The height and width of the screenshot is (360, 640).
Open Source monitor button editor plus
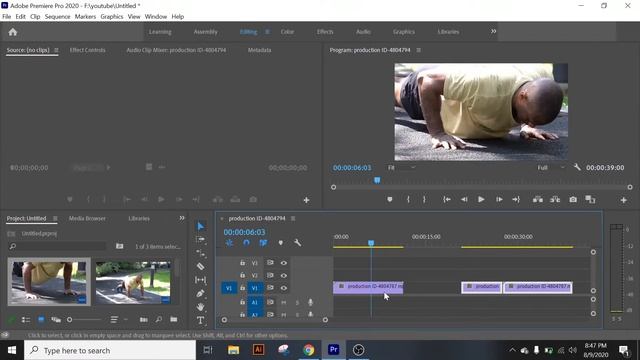306,200
